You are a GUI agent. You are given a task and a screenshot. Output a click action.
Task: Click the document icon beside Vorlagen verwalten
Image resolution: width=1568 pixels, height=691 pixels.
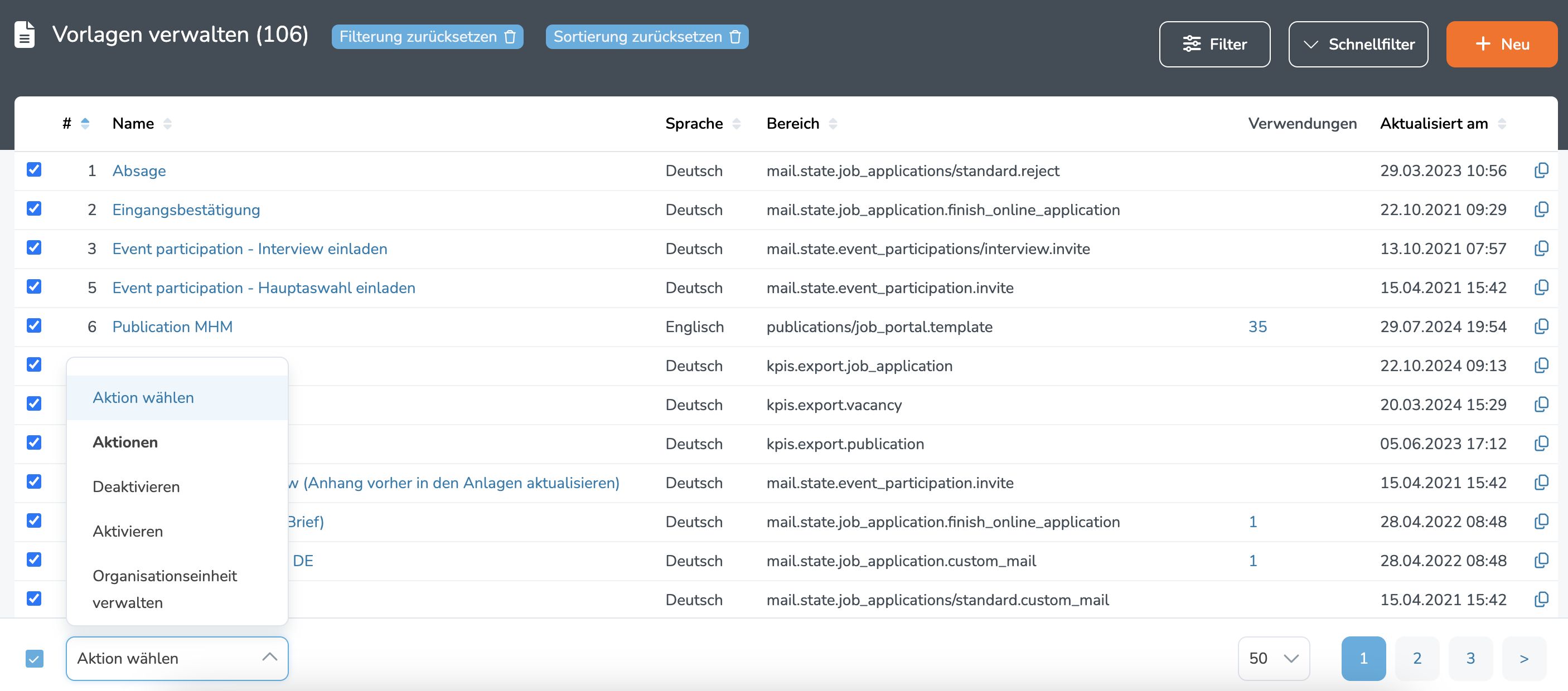tap(25, 35)
